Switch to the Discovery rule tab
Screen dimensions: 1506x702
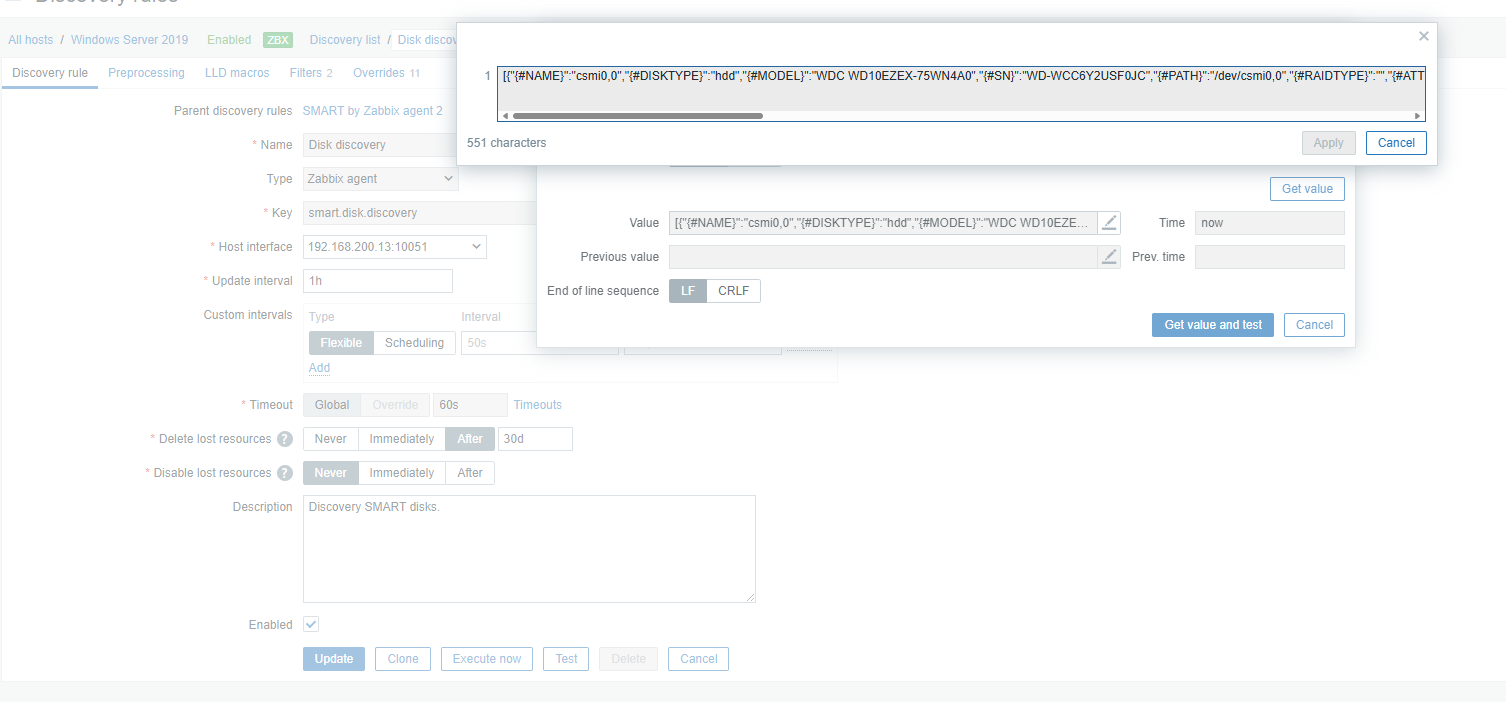50,73
